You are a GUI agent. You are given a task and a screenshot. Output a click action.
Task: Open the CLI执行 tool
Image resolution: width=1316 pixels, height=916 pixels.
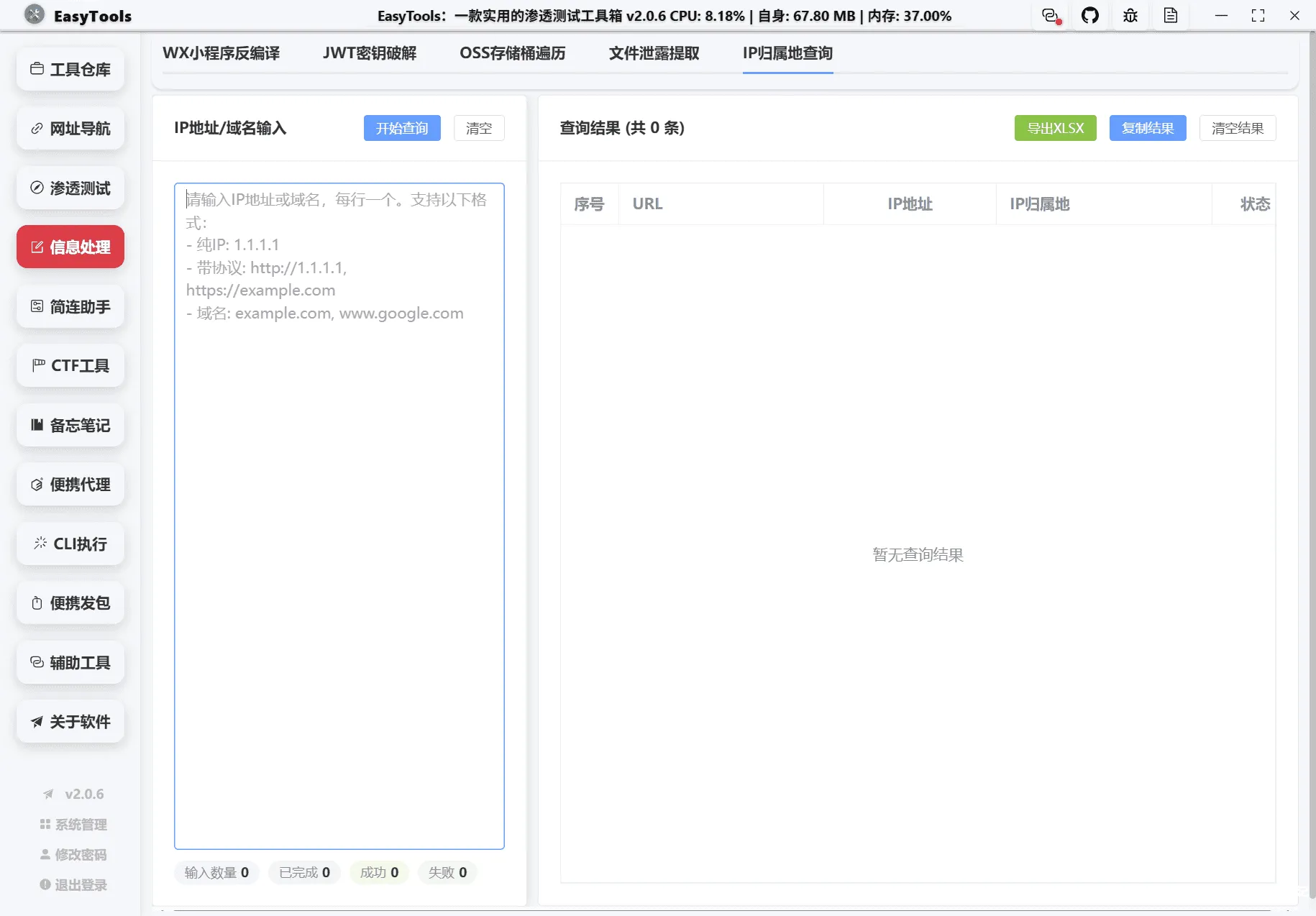point(70,544)
